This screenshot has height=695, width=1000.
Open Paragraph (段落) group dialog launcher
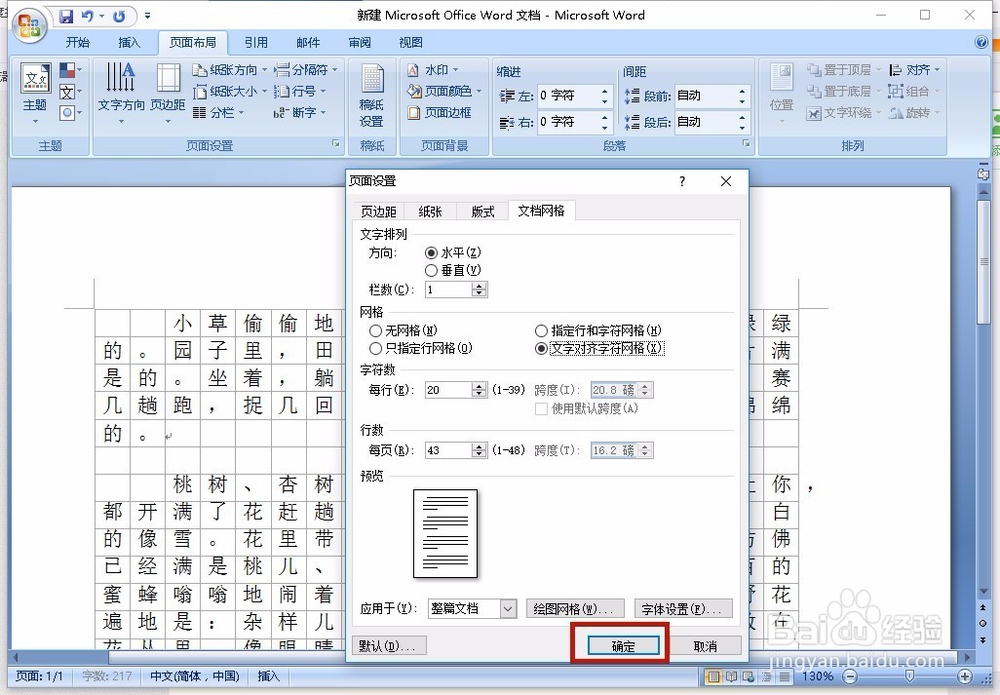pyautogui.click(x=746, y=144)
